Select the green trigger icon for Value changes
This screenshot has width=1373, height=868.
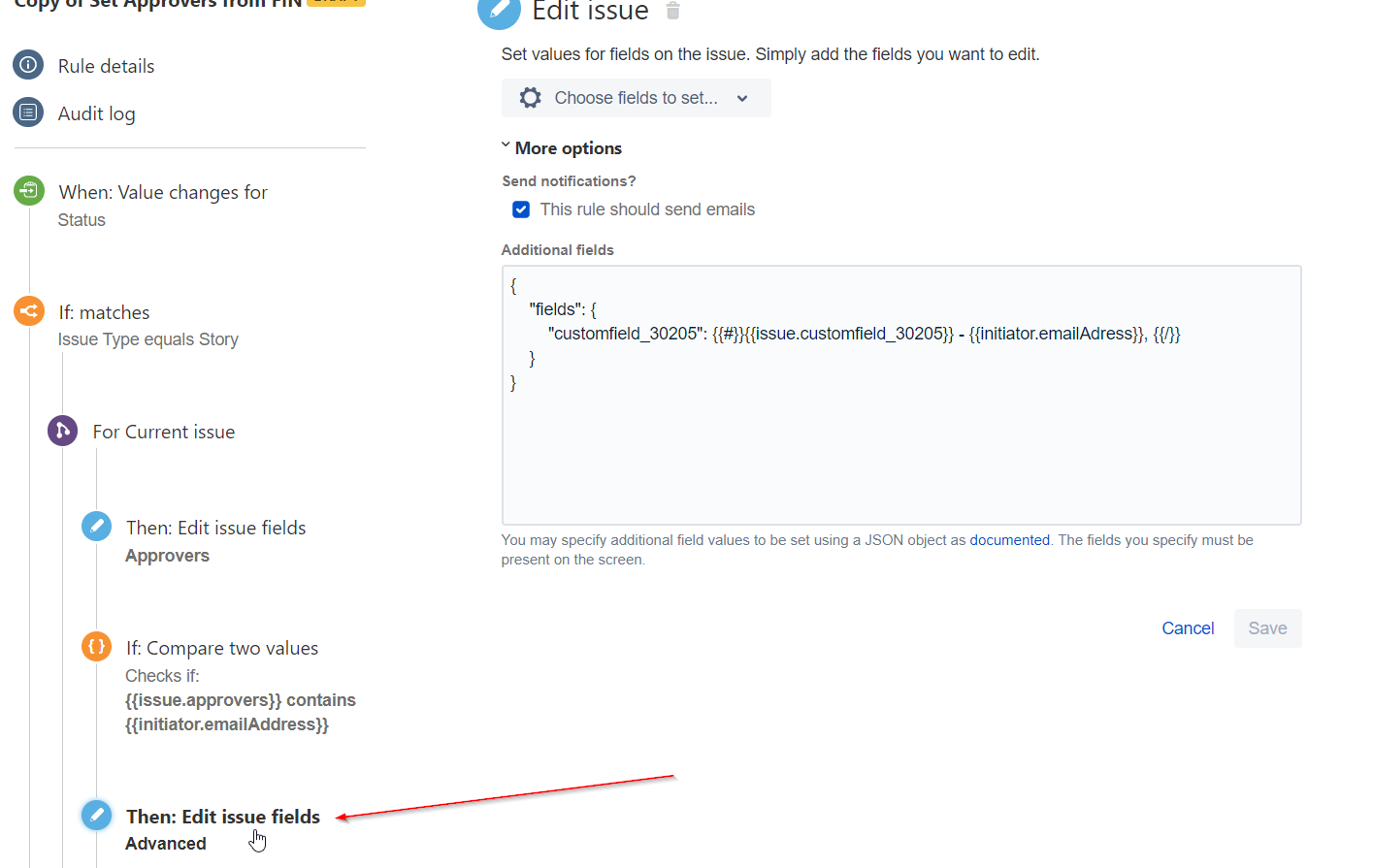(x=29, y=191)
